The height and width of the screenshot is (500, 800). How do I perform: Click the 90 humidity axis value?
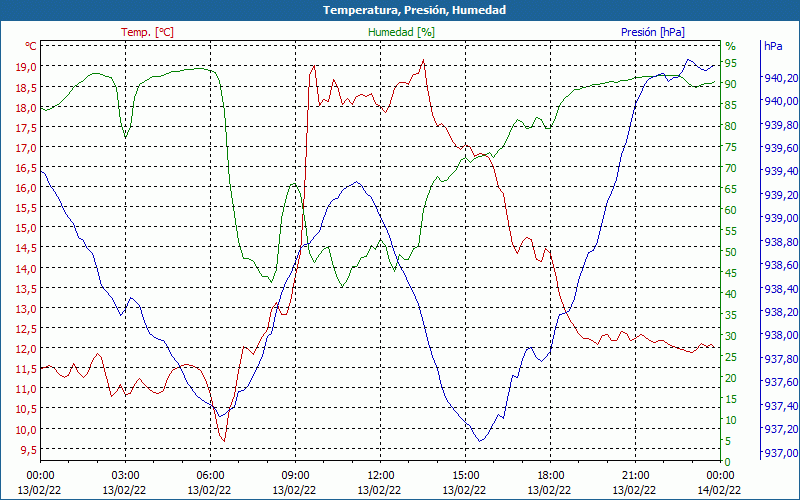[x=731, y=84]
